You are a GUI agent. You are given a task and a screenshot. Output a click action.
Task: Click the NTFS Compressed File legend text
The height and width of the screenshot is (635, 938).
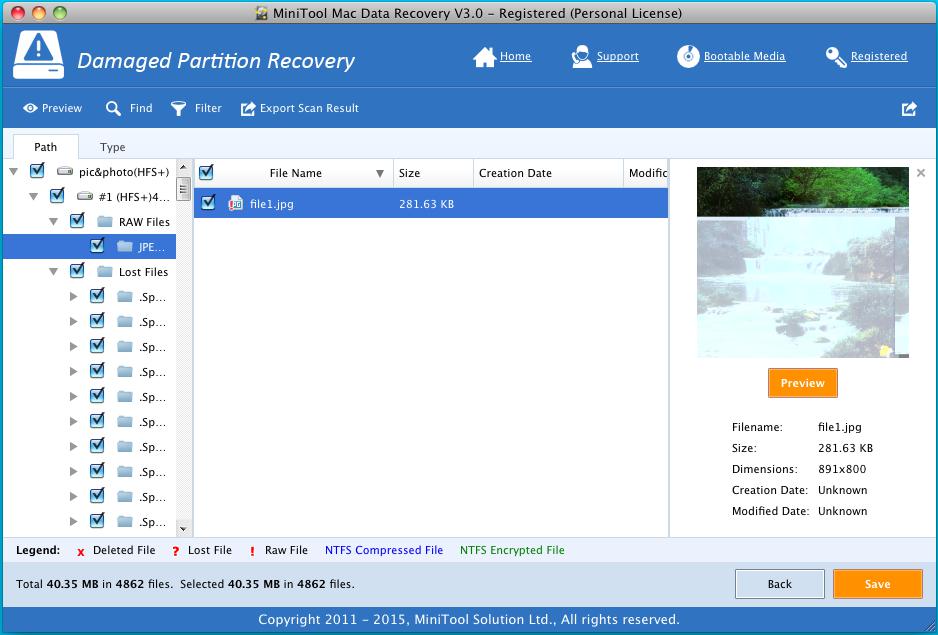(384, 551)
